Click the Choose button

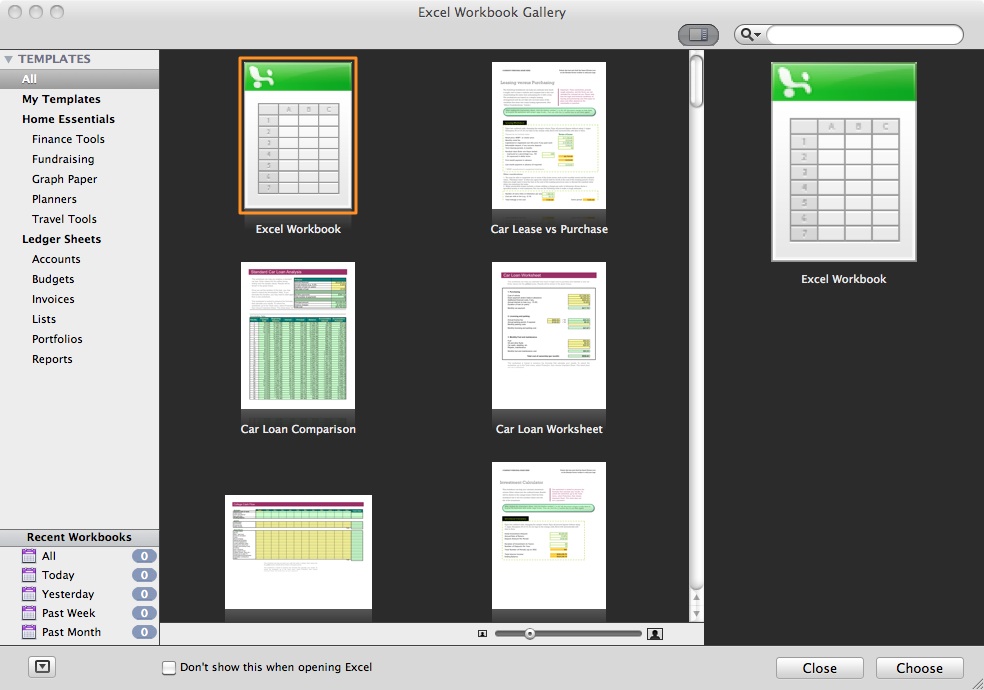[919, 668]
